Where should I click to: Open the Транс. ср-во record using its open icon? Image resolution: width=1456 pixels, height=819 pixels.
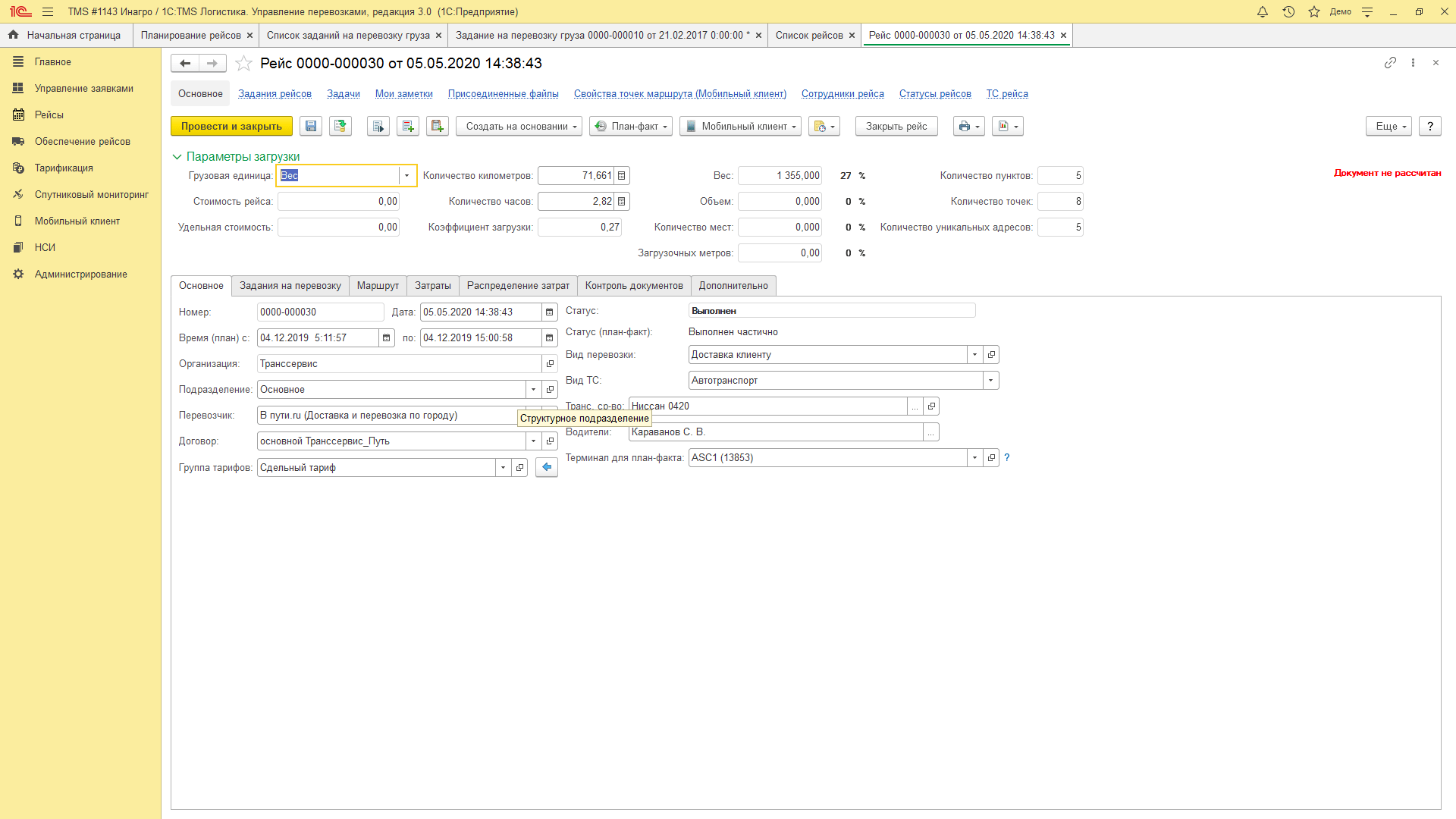932,406
